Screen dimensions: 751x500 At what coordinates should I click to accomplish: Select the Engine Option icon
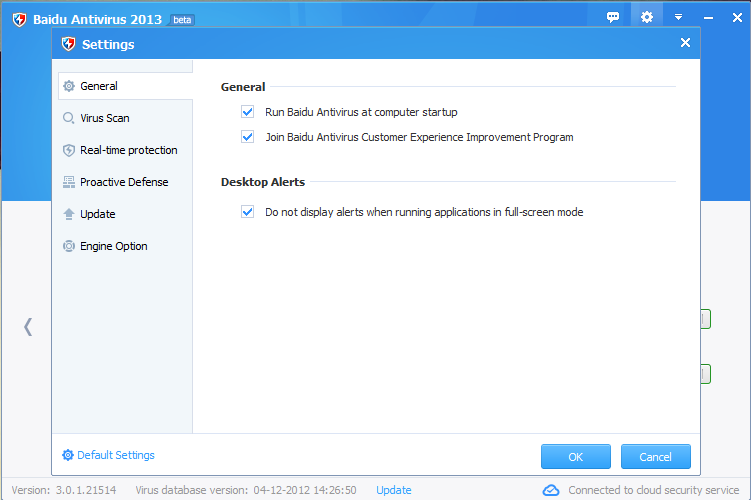coord(69,246)
